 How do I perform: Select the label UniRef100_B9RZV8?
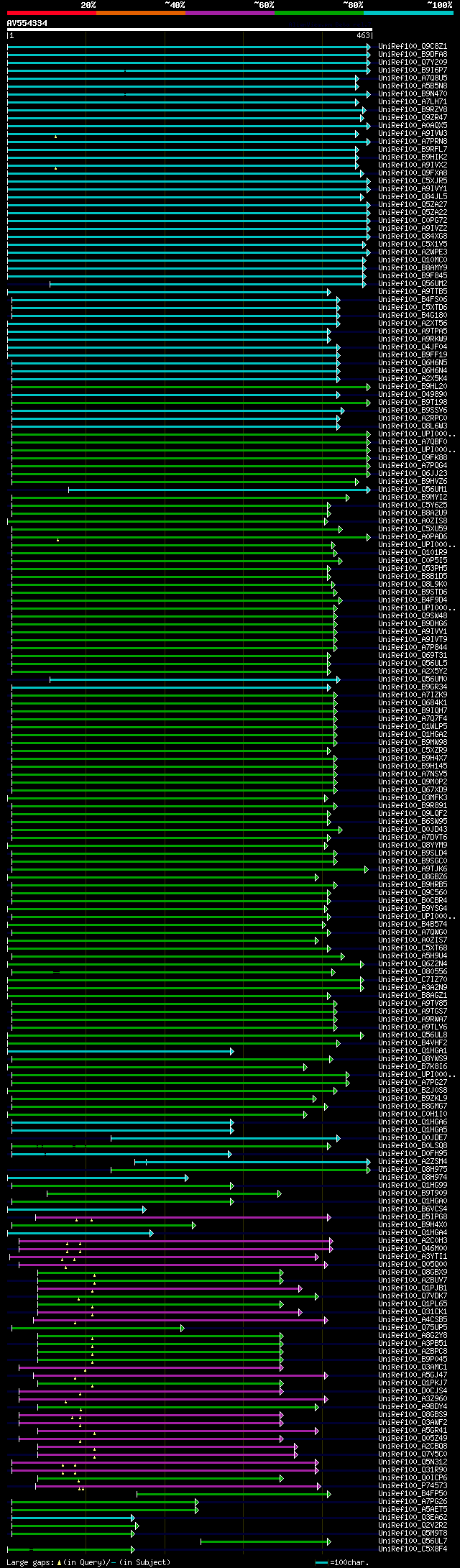tap(413, 110)
